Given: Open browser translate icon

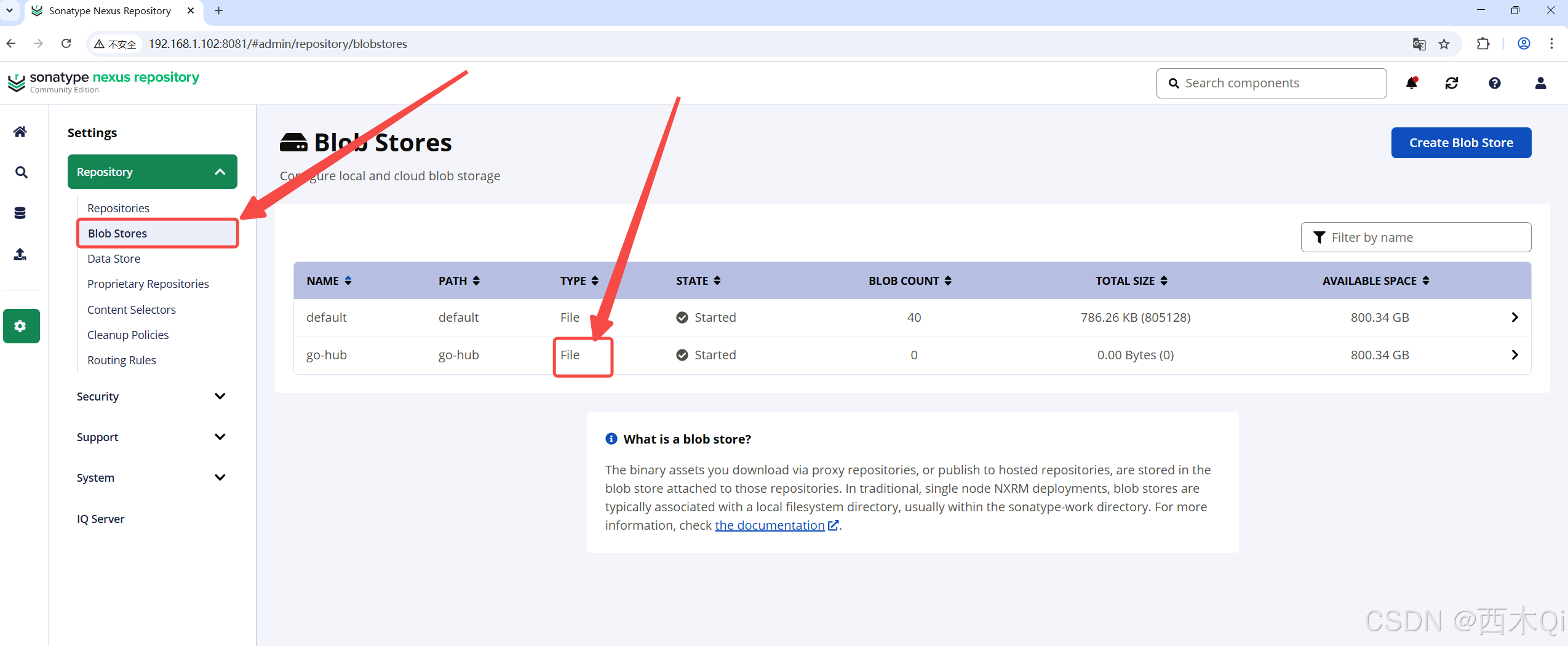Looking at the screenshot, I should (1419, 44).
